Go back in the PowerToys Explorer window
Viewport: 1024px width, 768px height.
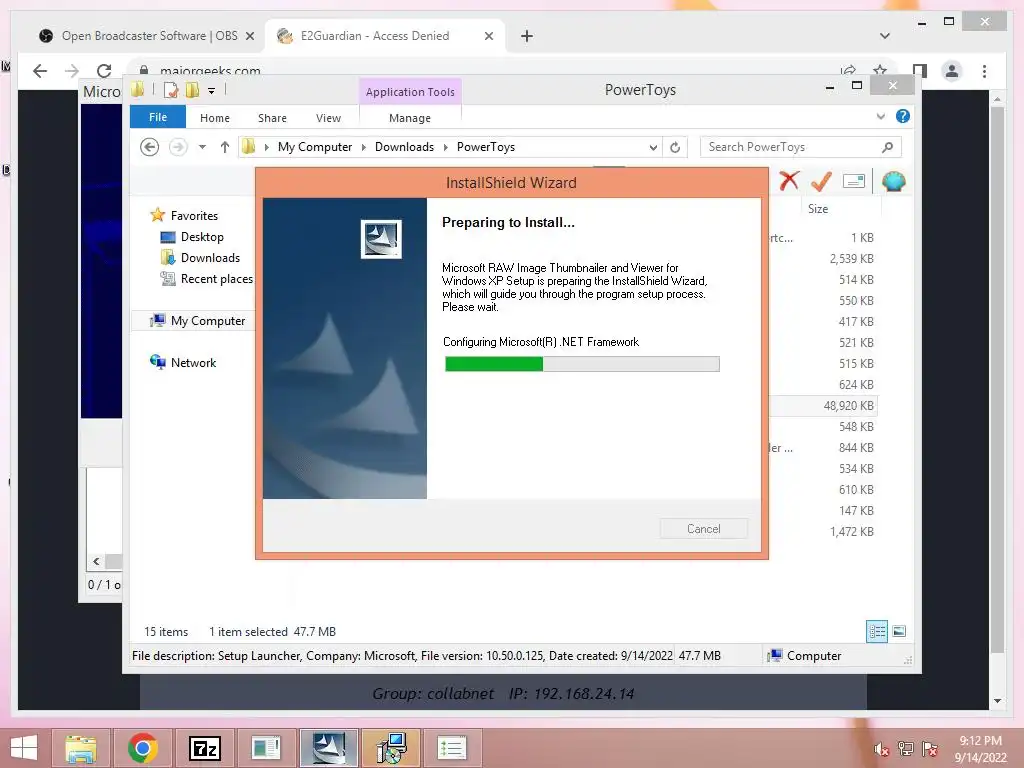(150, 147)
